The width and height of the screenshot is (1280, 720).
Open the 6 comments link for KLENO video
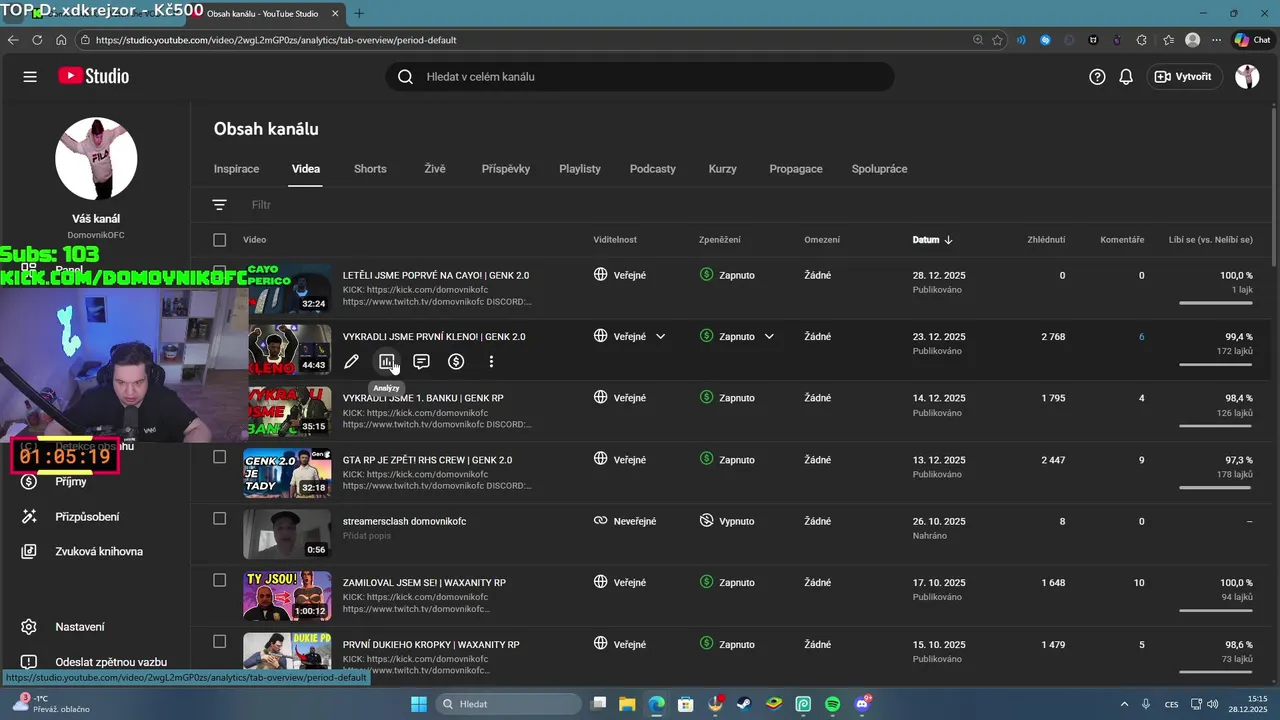tap(1141, 337)
